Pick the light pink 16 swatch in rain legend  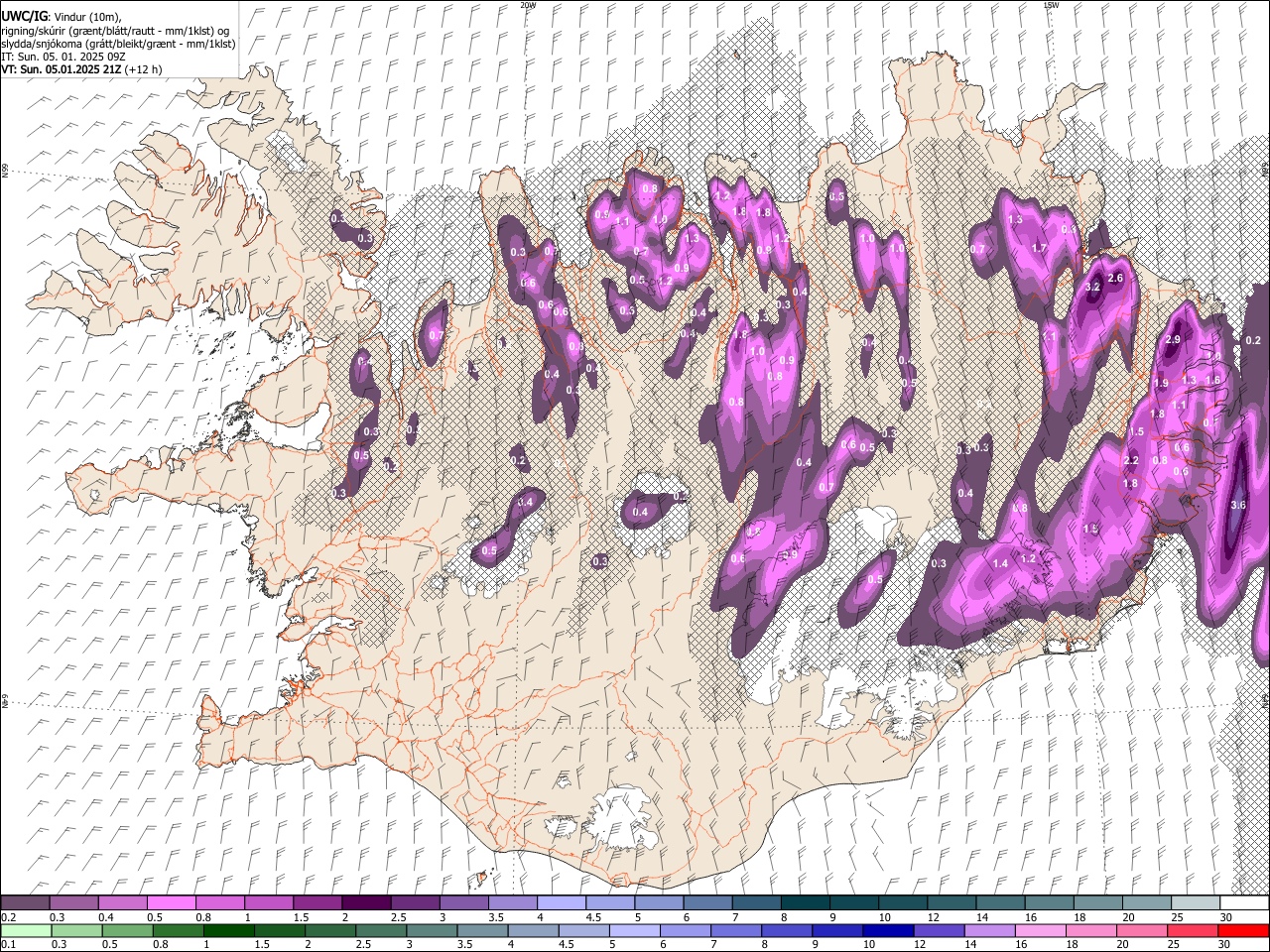tap(1040, 930)
